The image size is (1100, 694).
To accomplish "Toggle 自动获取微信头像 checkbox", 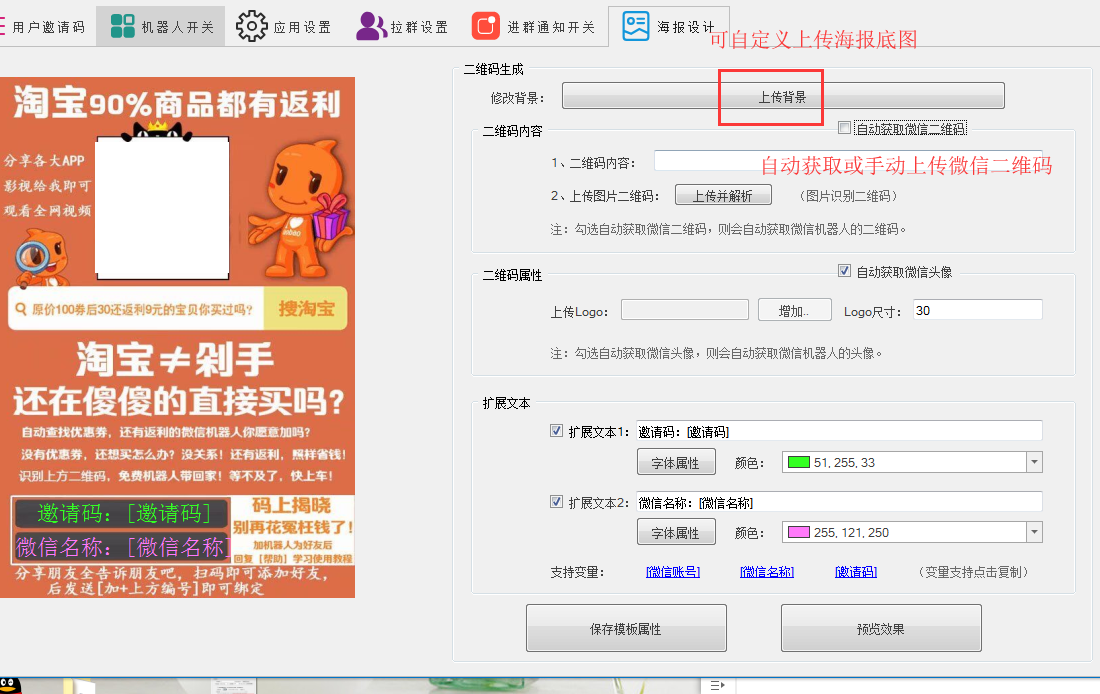I will coord(845,271).
